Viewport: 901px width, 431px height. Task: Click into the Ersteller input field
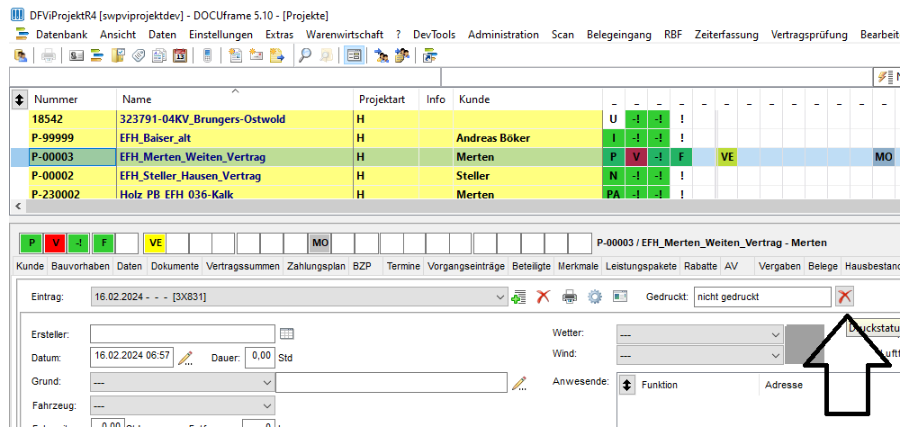183,333
